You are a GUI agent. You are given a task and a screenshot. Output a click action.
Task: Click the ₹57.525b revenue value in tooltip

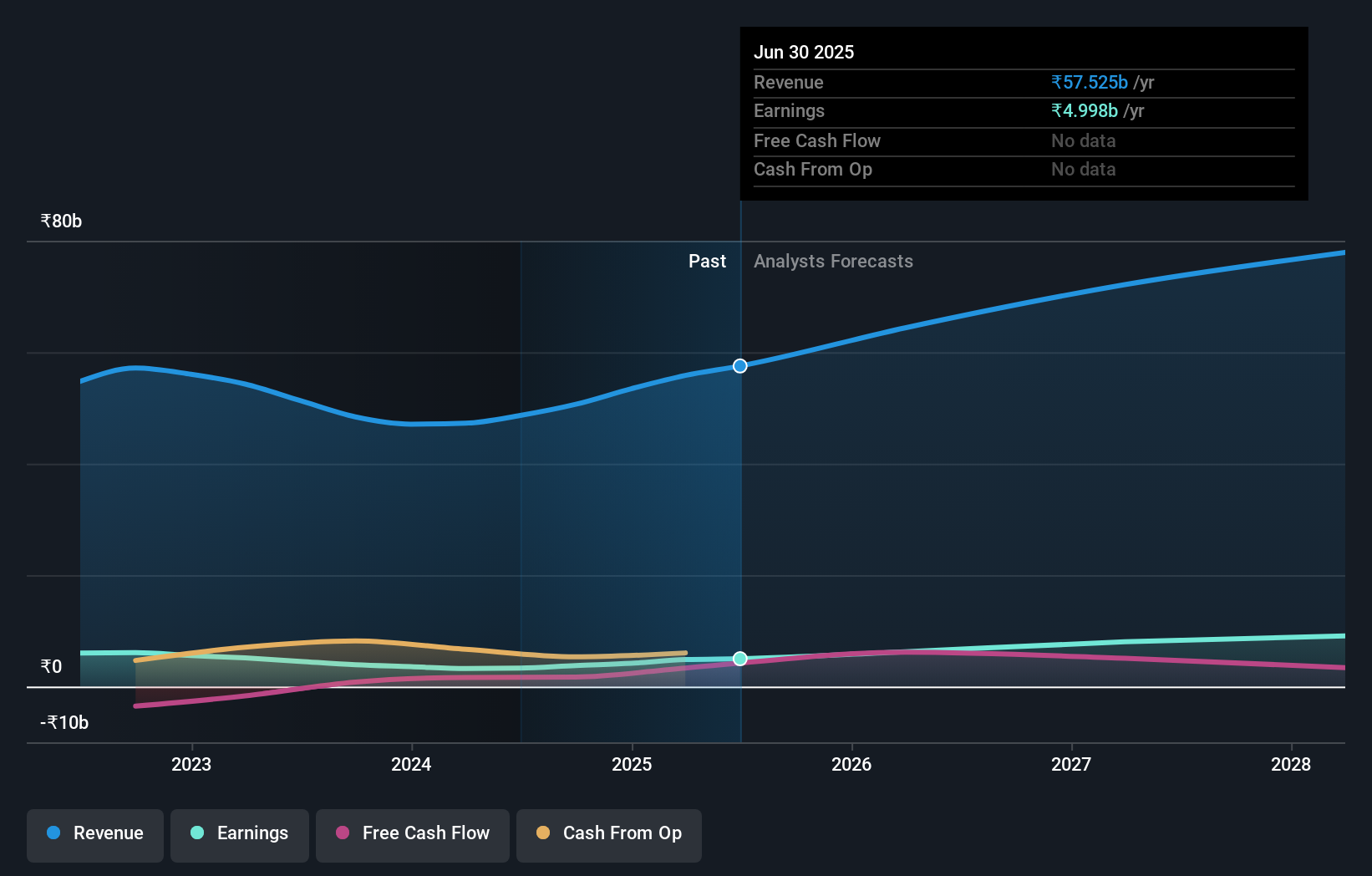[x=1090, y=82]
